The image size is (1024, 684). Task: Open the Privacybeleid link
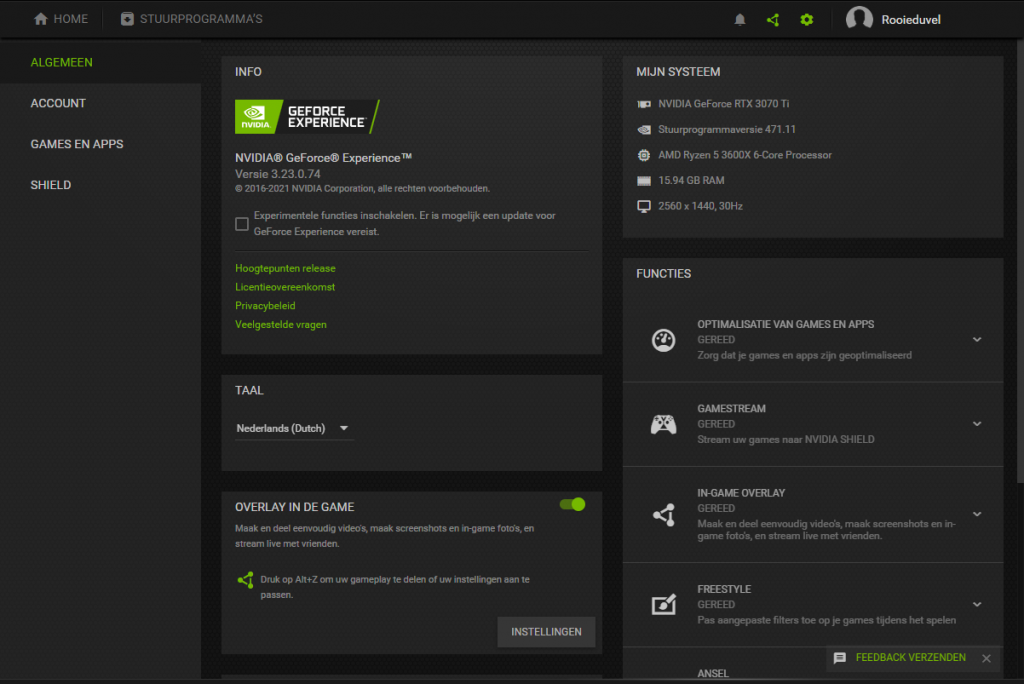tap(265, 306)
